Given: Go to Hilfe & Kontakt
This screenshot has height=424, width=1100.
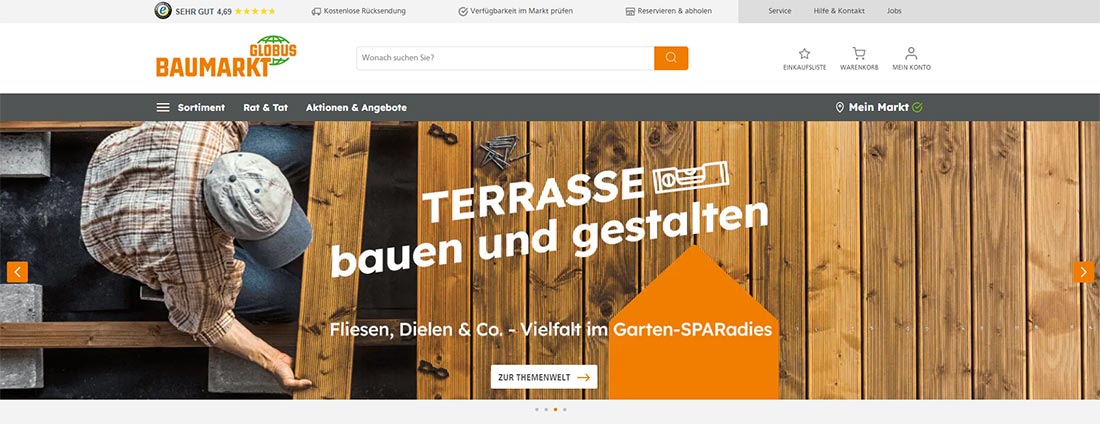Looking at the screenshot, I should tap(839, 11).
